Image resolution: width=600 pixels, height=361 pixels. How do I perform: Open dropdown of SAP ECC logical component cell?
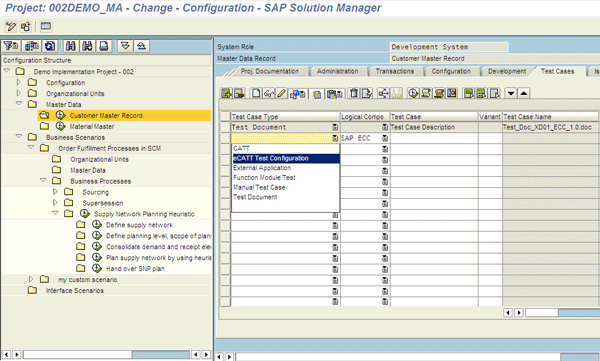pos(385,138)
